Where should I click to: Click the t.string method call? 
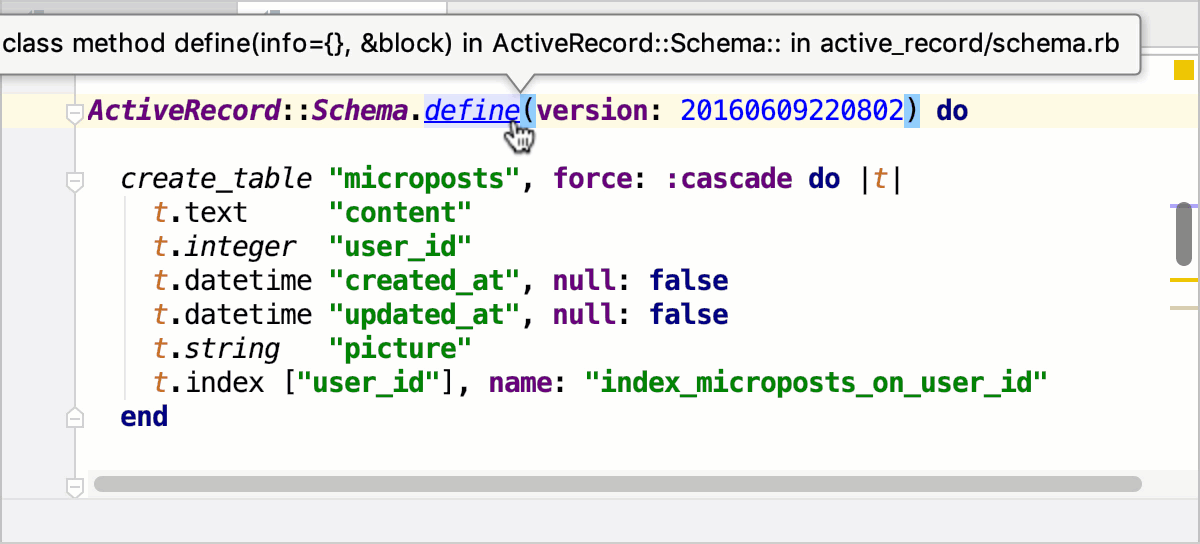coord(217,349)
